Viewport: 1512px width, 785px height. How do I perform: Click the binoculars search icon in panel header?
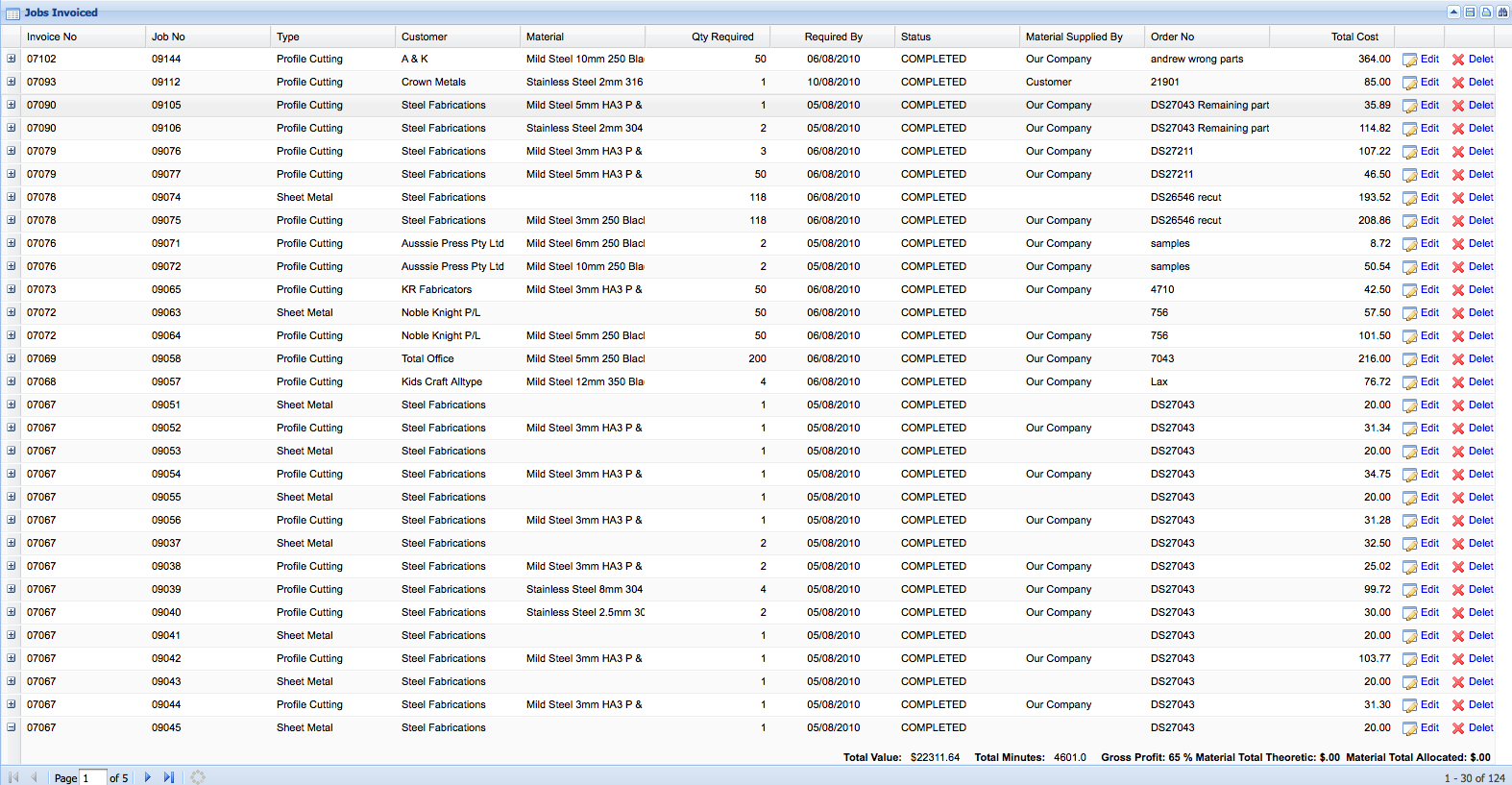[1502, 12]
